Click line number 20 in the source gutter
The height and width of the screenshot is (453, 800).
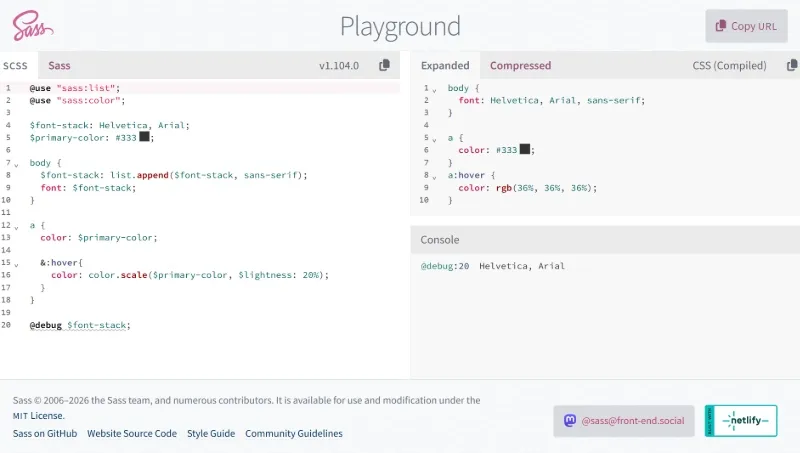(x=6, y=325)
